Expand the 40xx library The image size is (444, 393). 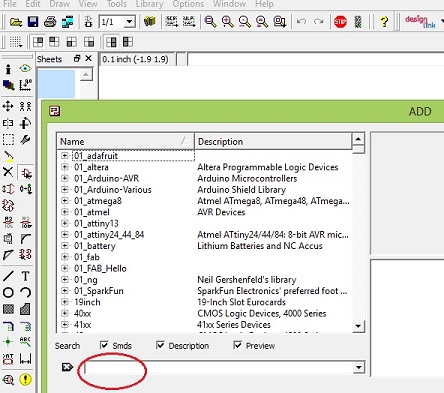[65, 313]
